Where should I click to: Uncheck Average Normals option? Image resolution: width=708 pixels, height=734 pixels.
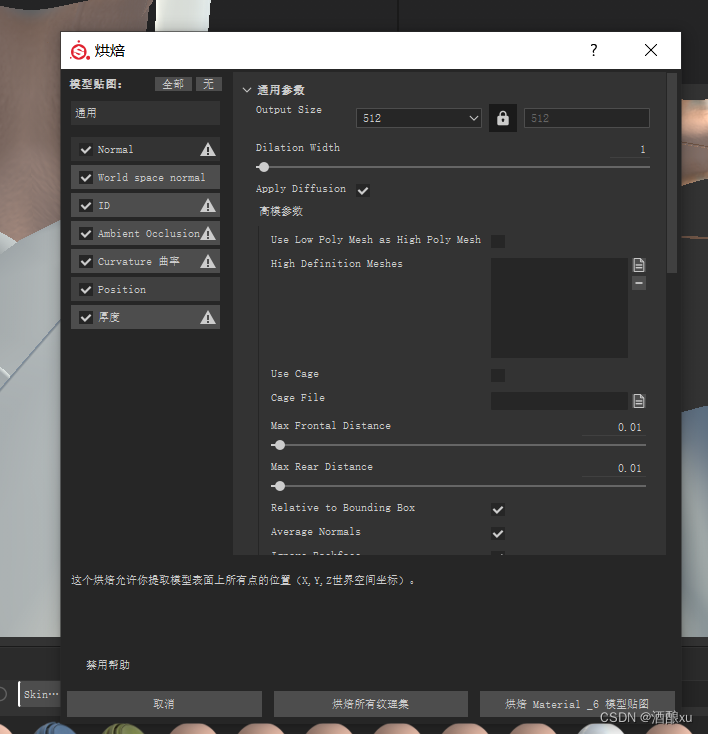tap(498, 534)
